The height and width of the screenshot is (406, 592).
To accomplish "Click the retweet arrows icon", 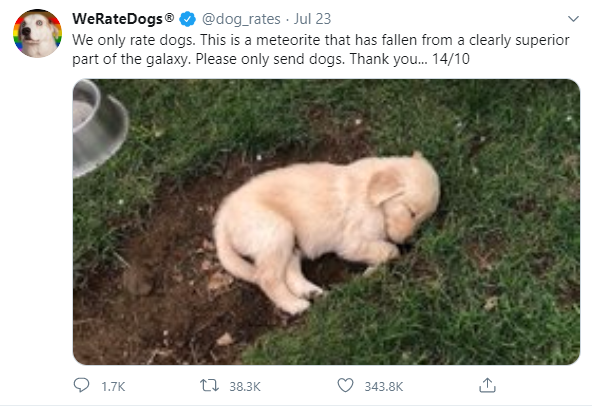I will coord(209,386).
